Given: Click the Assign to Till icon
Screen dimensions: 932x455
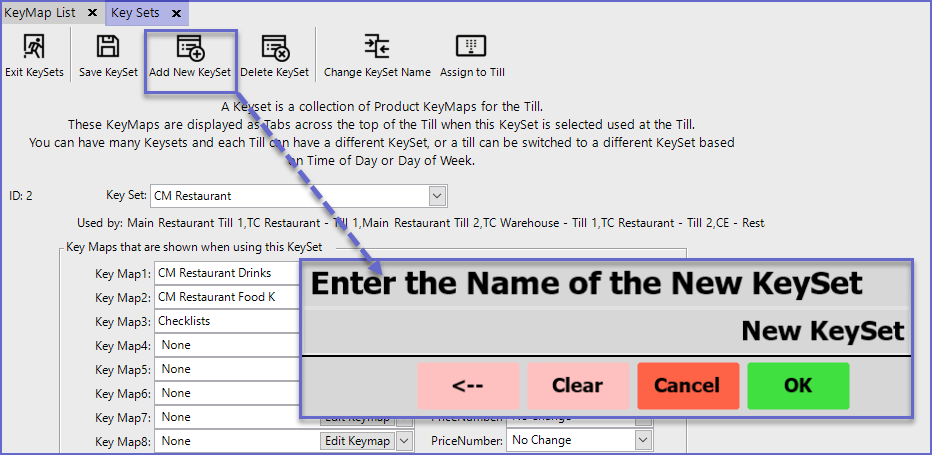Looking at the screenshot, I should pos(471,47).
